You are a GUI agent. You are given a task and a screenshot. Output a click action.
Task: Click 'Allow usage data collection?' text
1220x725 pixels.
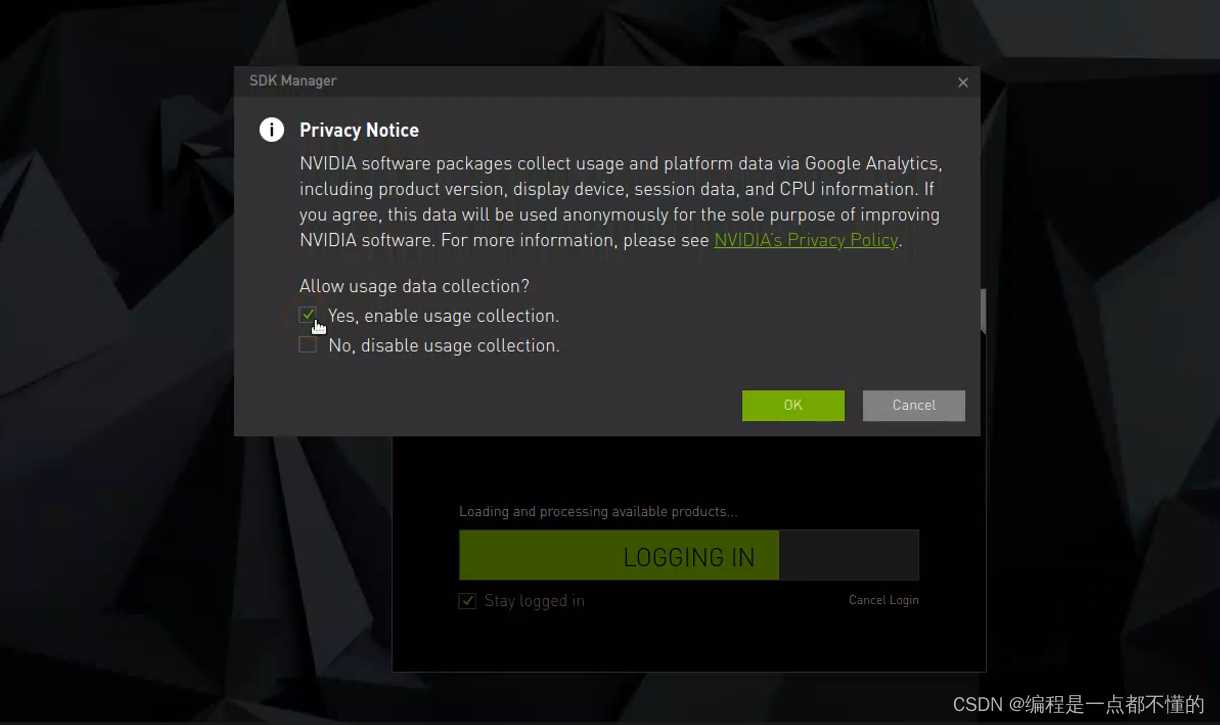[x=414, y=286]
